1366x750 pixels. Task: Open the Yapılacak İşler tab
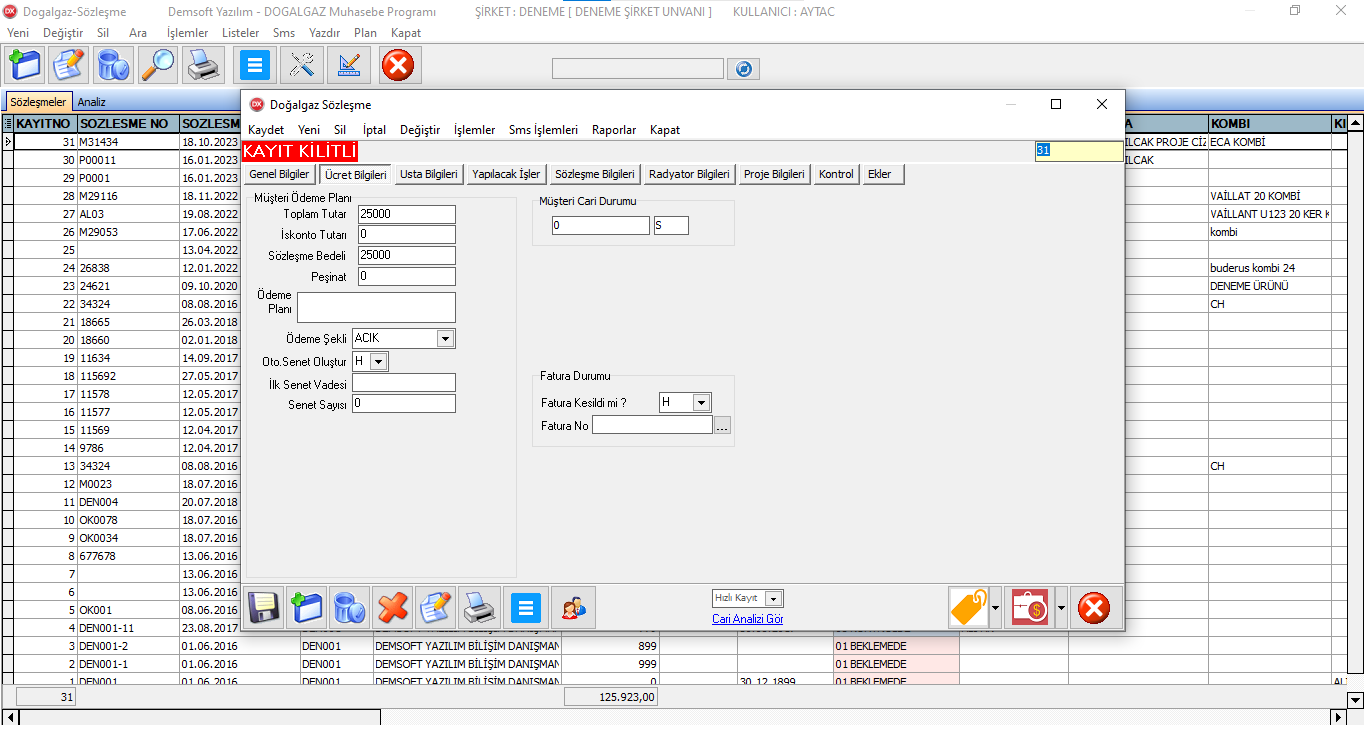(506, 174)
